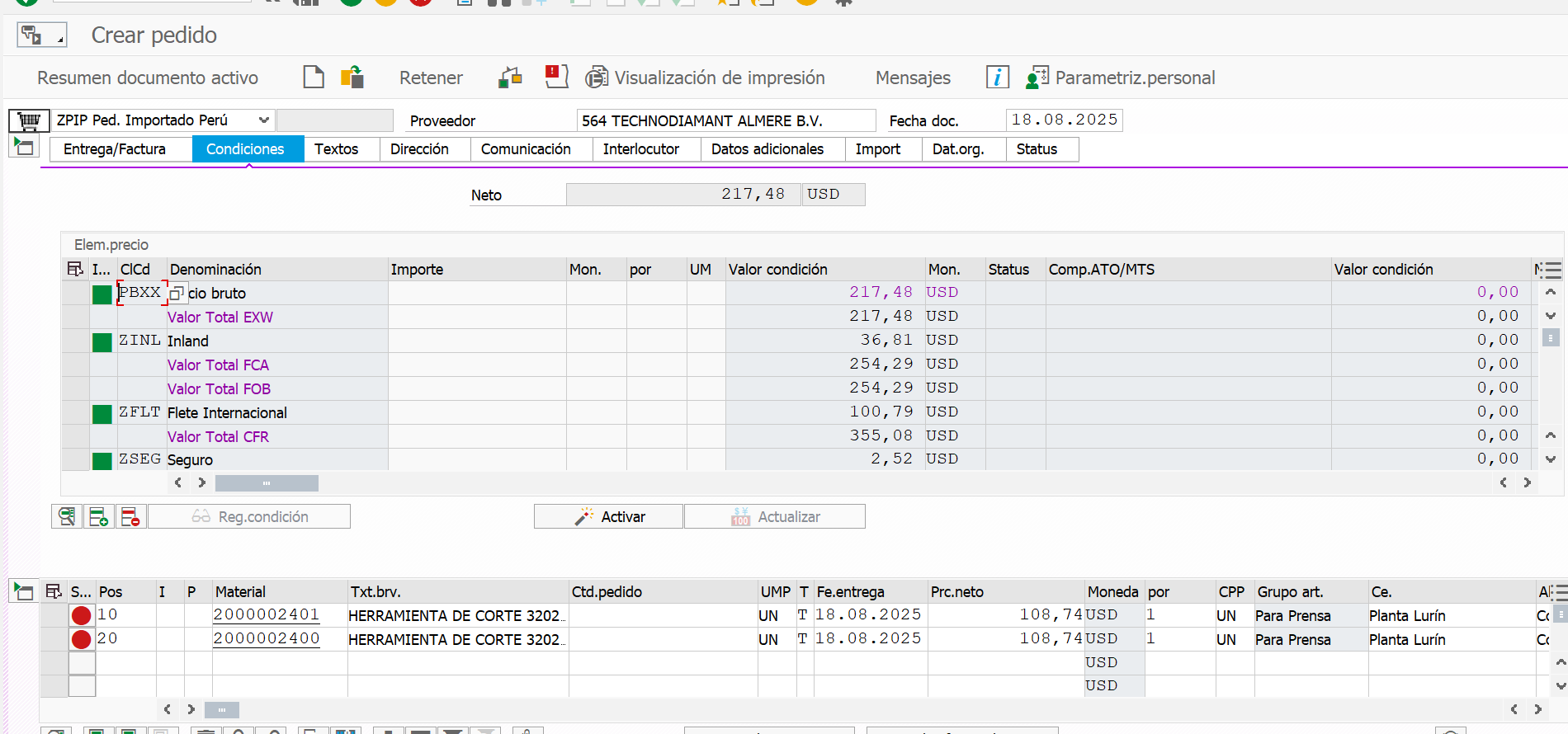The width and height of the screenshot is (1568, 734).
Task: Click the condition detail magnifier icon
Action: (x=67, y=517)
